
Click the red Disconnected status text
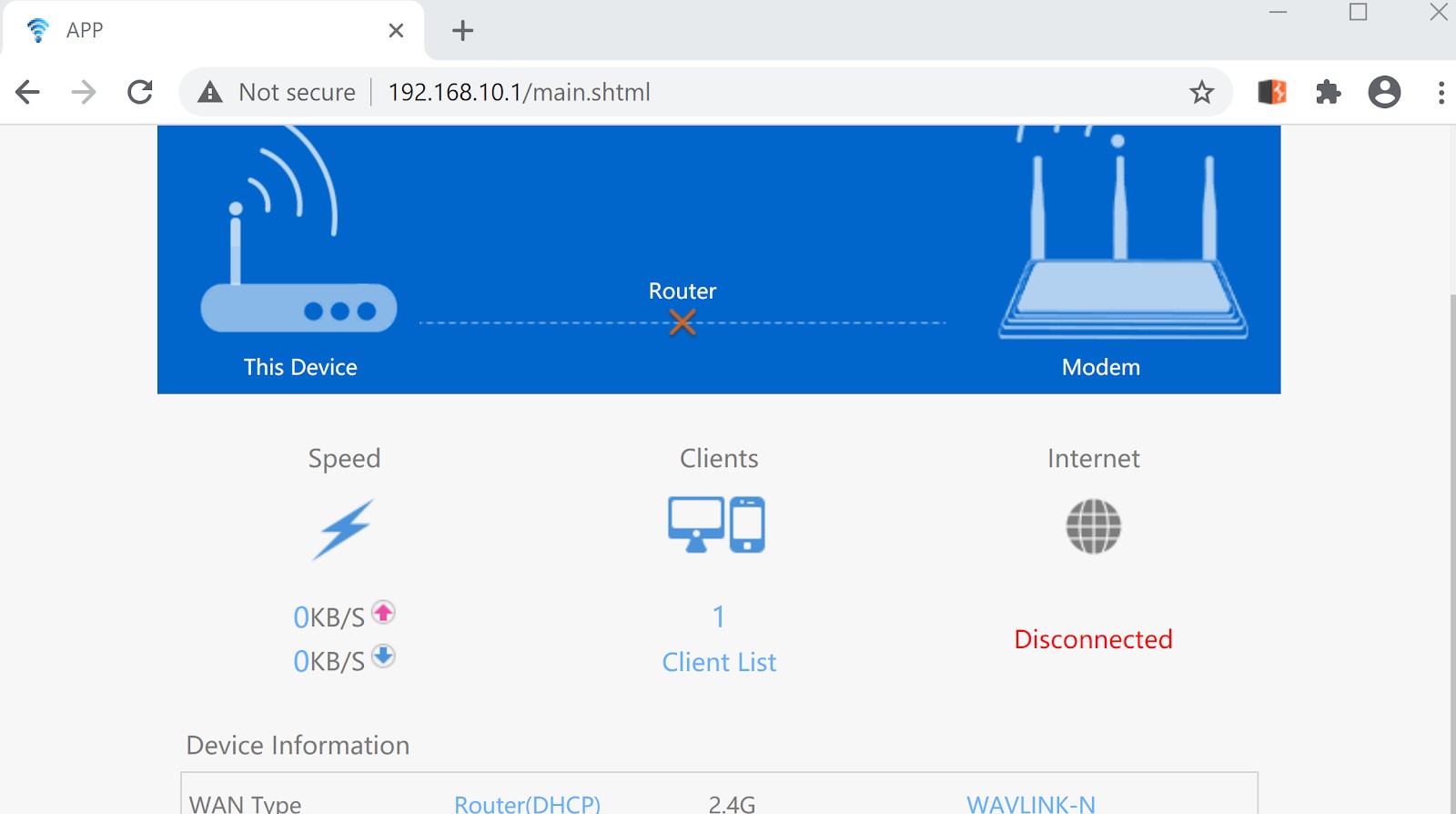1093,639
